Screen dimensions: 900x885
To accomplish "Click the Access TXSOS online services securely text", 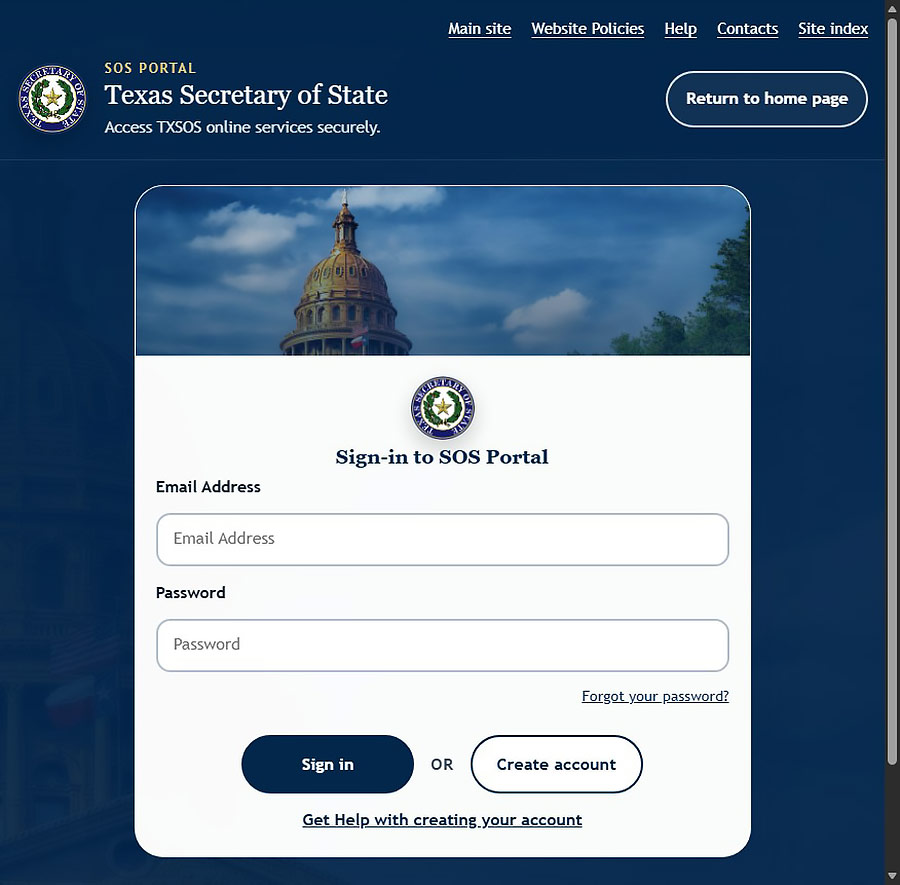I will click(x=242, y=127).
